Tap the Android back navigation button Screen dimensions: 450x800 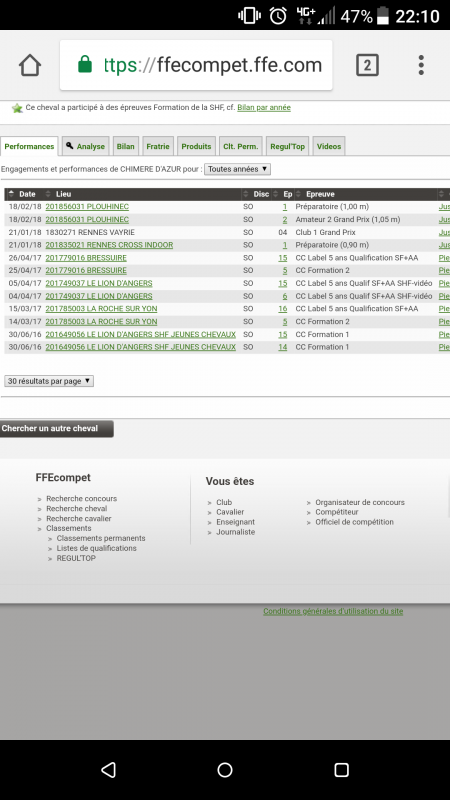point(109,769)
